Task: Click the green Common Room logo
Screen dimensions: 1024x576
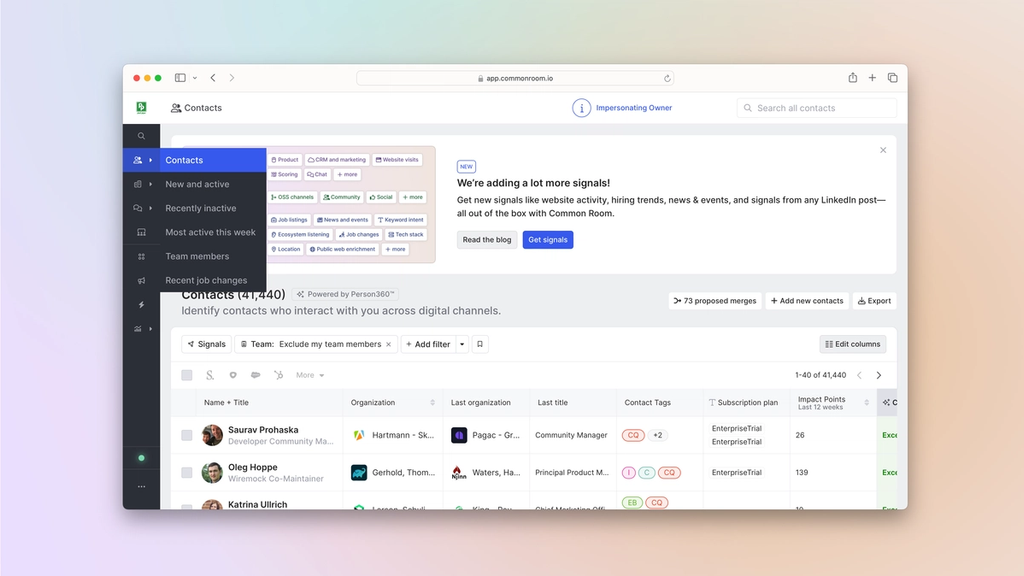Action: [x=141, y=108]
